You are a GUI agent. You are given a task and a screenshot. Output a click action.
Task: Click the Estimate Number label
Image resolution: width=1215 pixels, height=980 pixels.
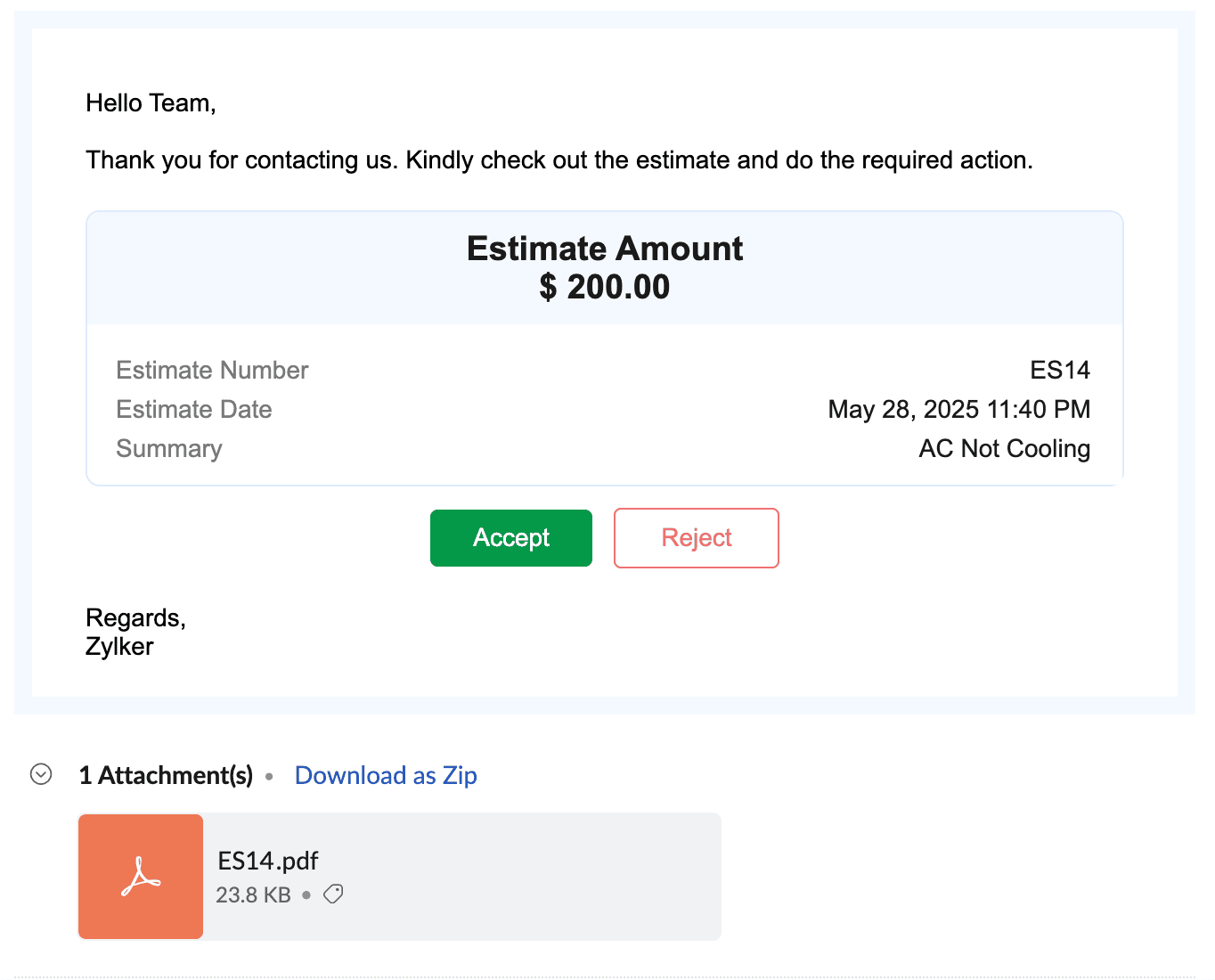(212, 371)
